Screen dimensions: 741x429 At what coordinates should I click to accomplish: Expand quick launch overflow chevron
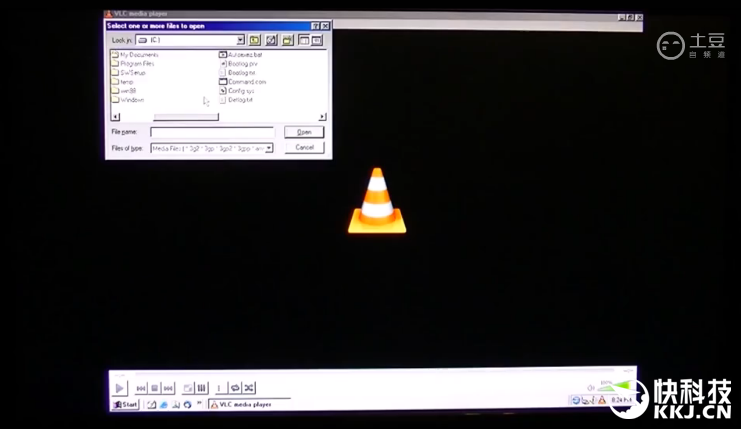click(199, 403)
